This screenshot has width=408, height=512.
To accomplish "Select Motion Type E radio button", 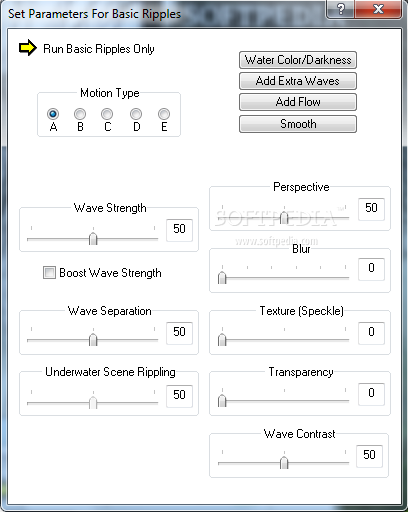I will [164, 114].
